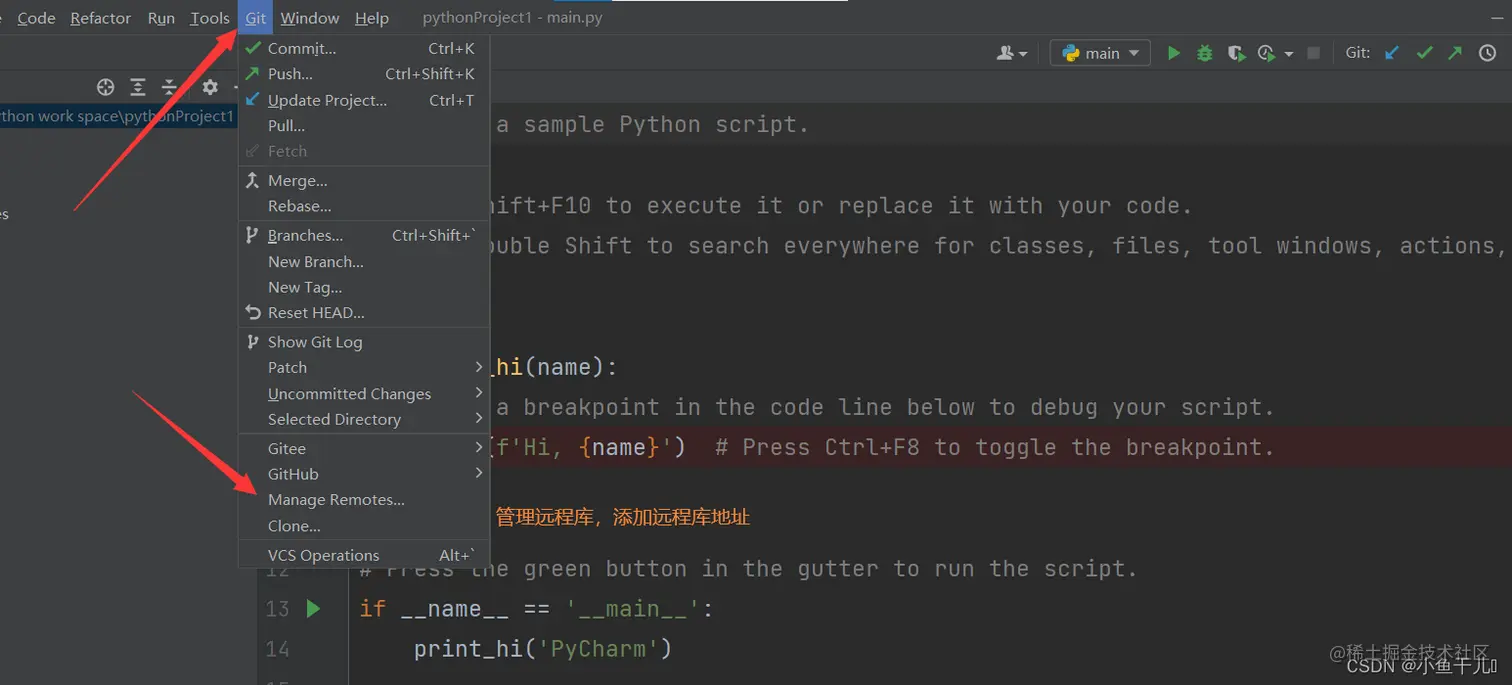The height and width of the screenshot is (685, 1512).
Task: Show Git history clock icon in toolbar
Action: pos(1488,53)
